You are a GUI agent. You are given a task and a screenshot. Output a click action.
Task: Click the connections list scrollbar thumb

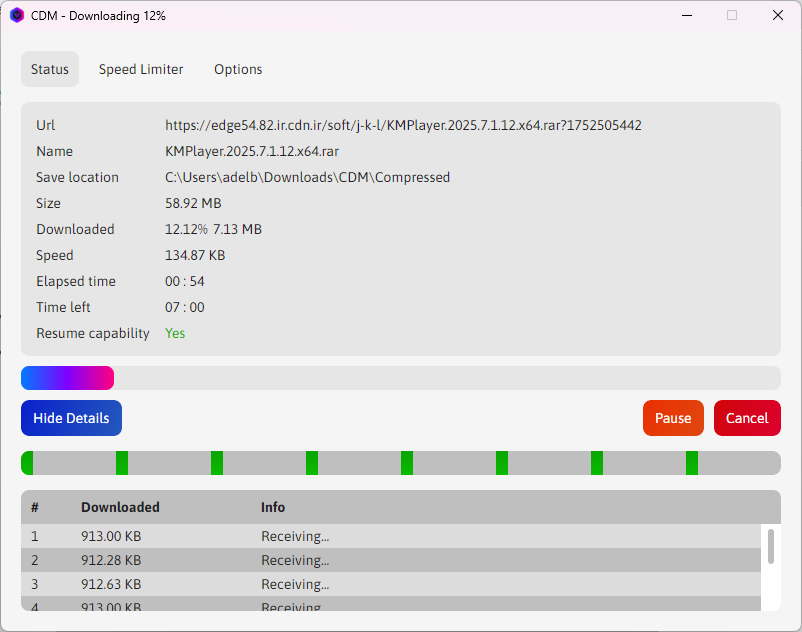click(771, 547)
